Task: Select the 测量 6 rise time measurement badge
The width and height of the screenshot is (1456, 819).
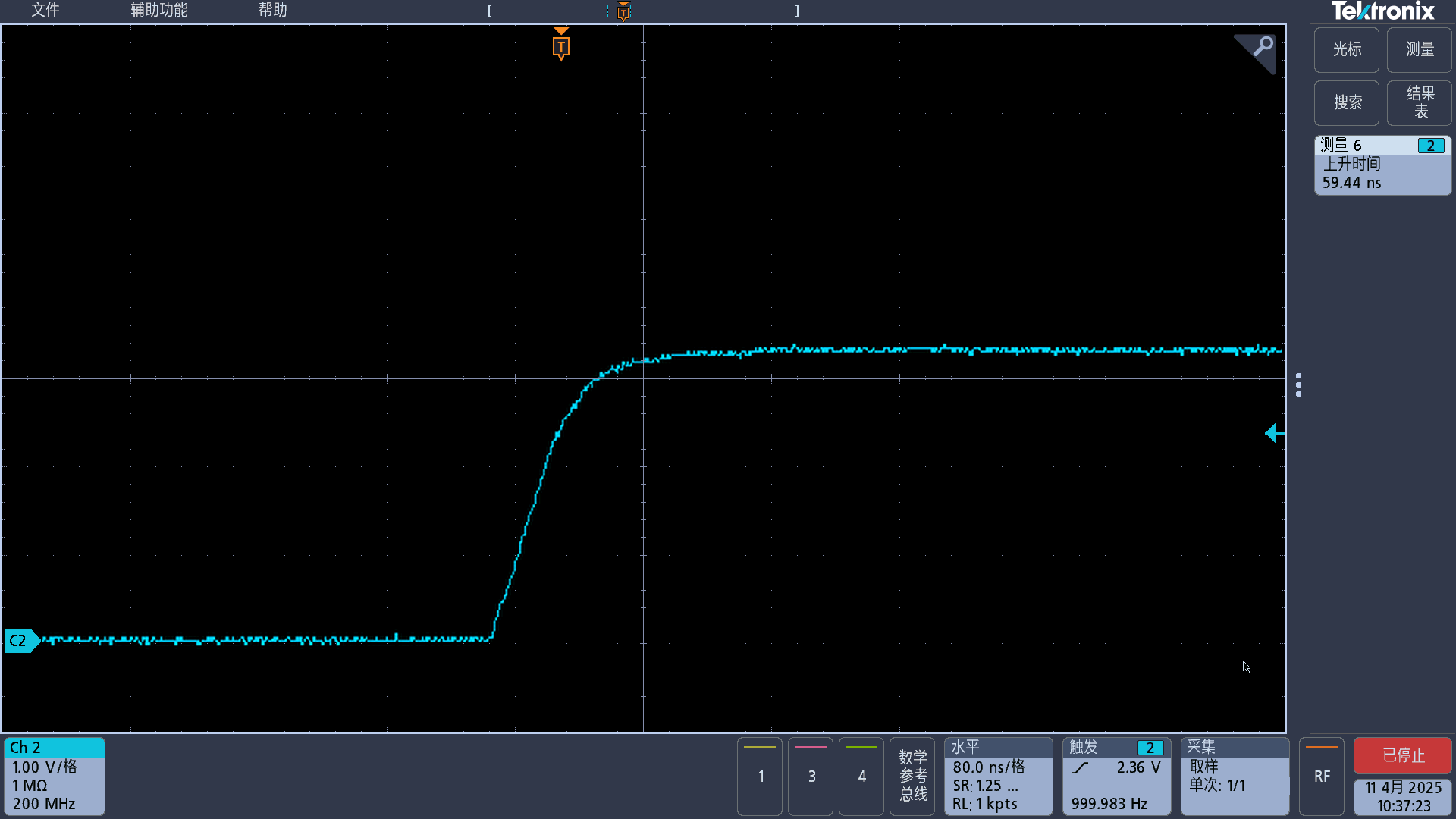Action: click(1382, 165)
